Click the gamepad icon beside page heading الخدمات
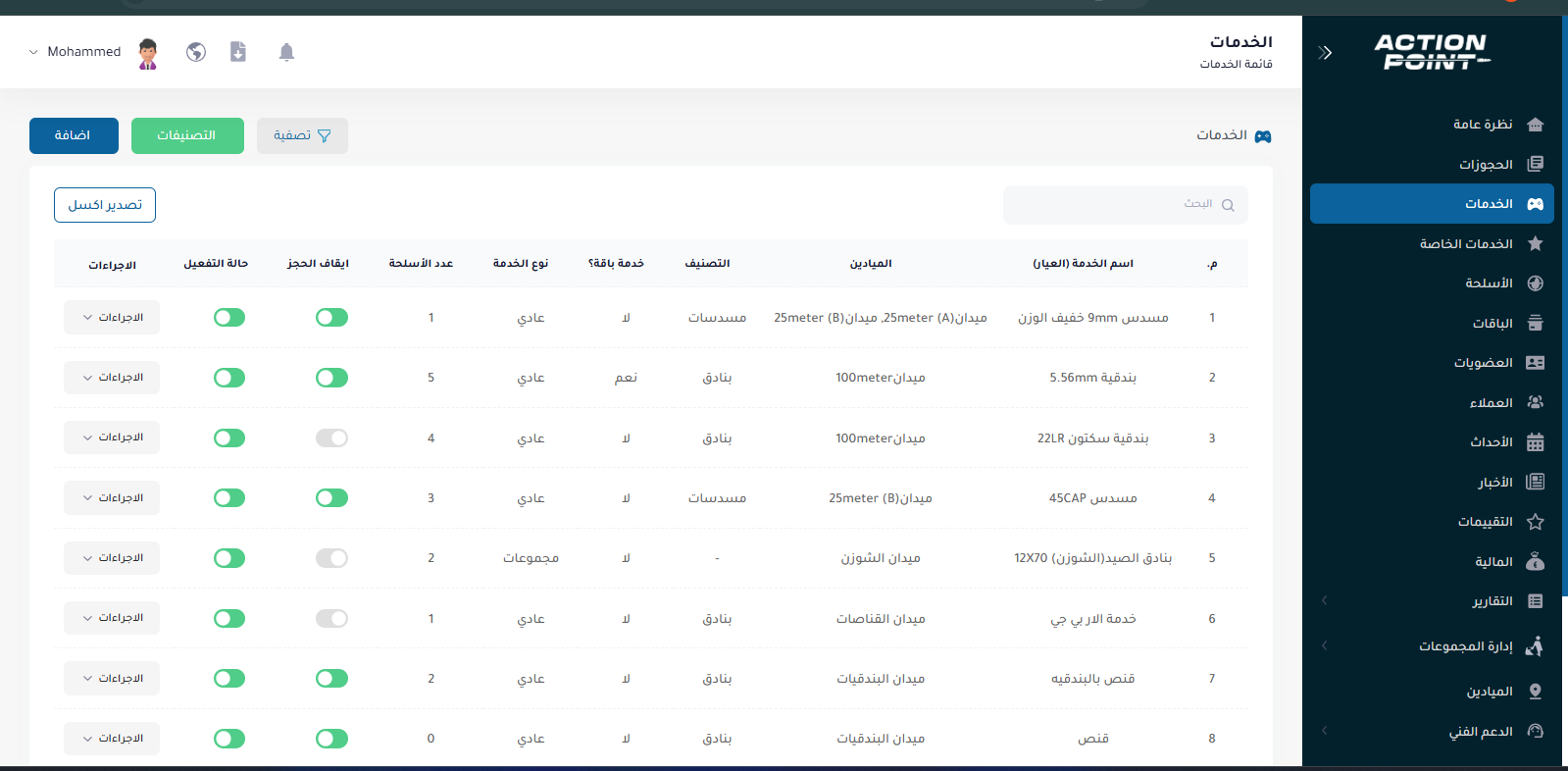 coord(1263,136)
